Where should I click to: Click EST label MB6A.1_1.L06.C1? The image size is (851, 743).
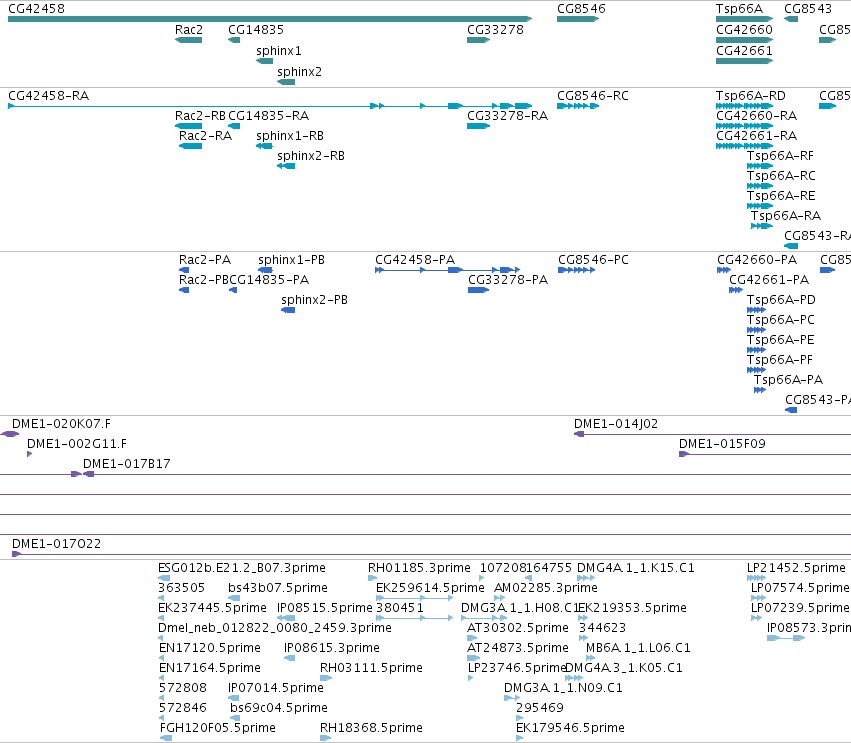[638, 649]
